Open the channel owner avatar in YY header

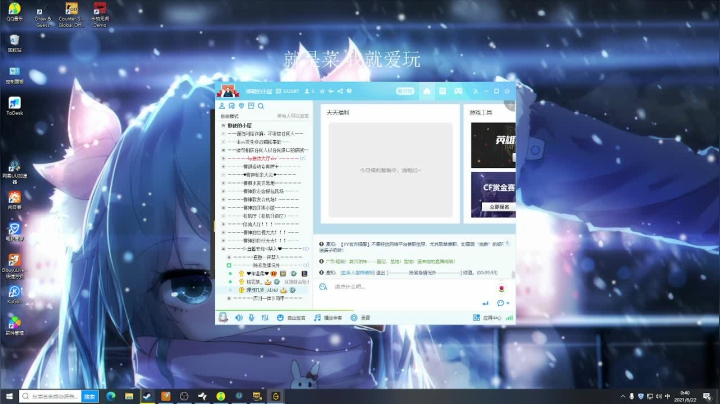pyautogui.click(x=228, y=91)
